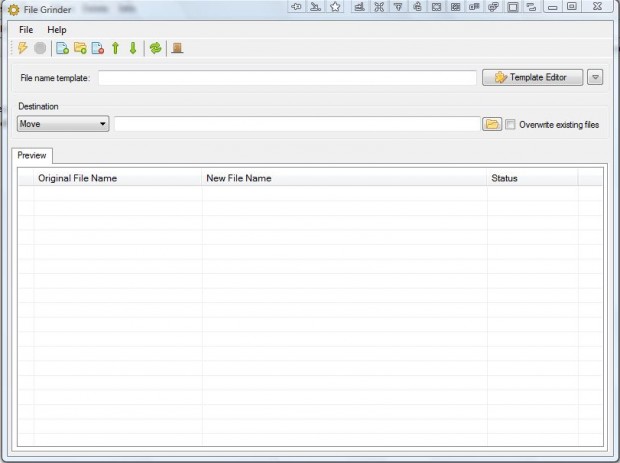Close the File Grinder window

(597, 7)
